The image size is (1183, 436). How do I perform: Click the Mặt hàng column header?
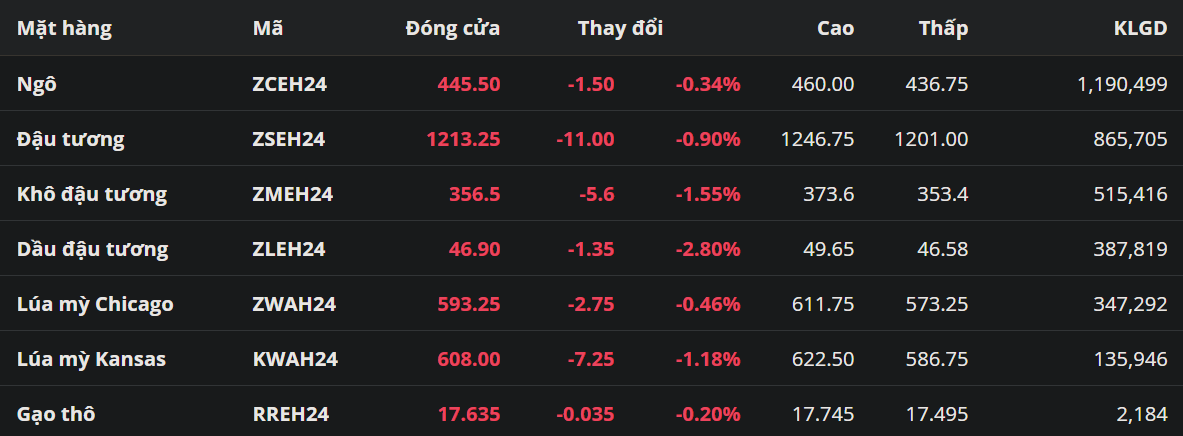(64, 28)
